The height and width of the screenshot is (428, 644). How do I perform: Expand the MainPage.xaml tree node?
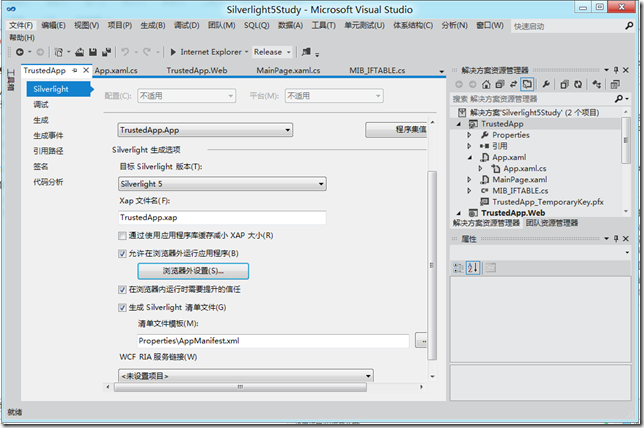(x=469, y=179)
